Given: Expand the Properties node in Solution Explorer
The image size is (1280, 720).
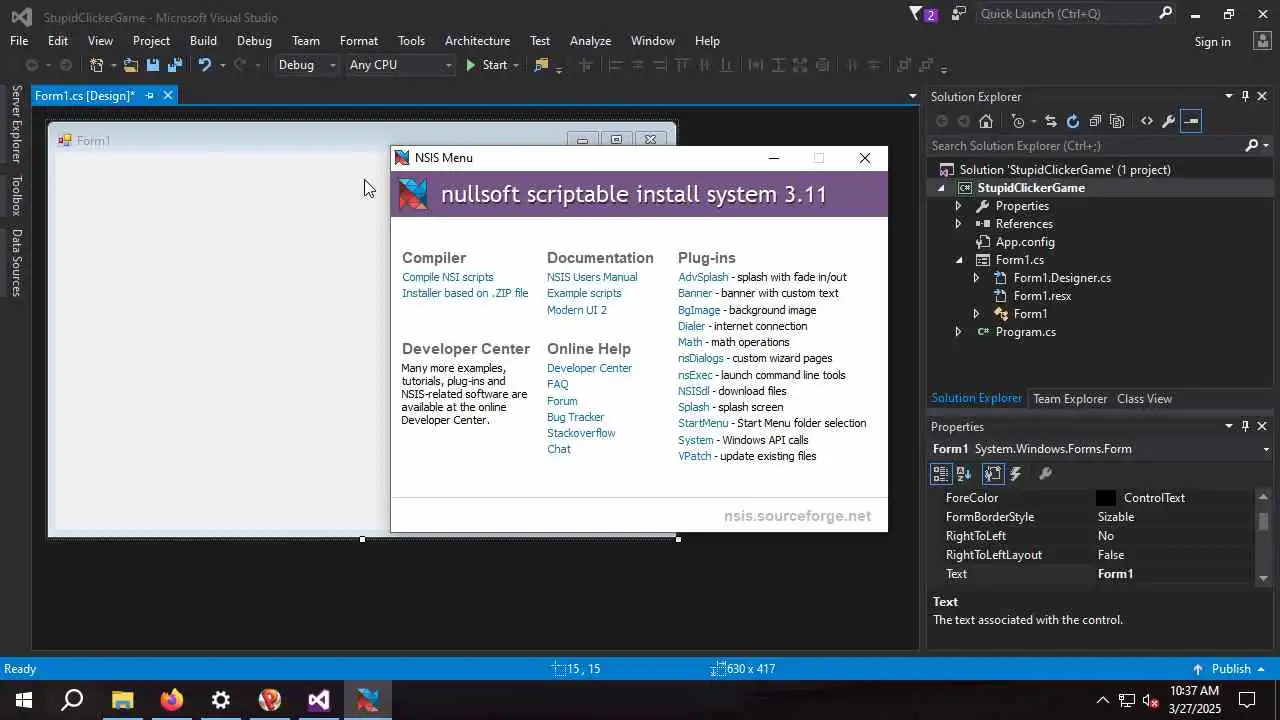Looking at the screenshot, I should click(958, 206).
